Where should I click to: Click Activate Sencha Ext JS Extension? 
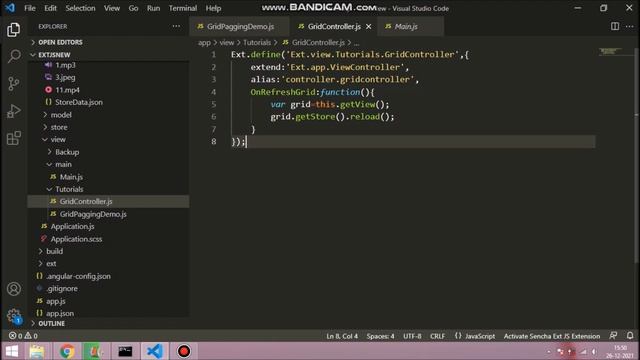(552, 336)
